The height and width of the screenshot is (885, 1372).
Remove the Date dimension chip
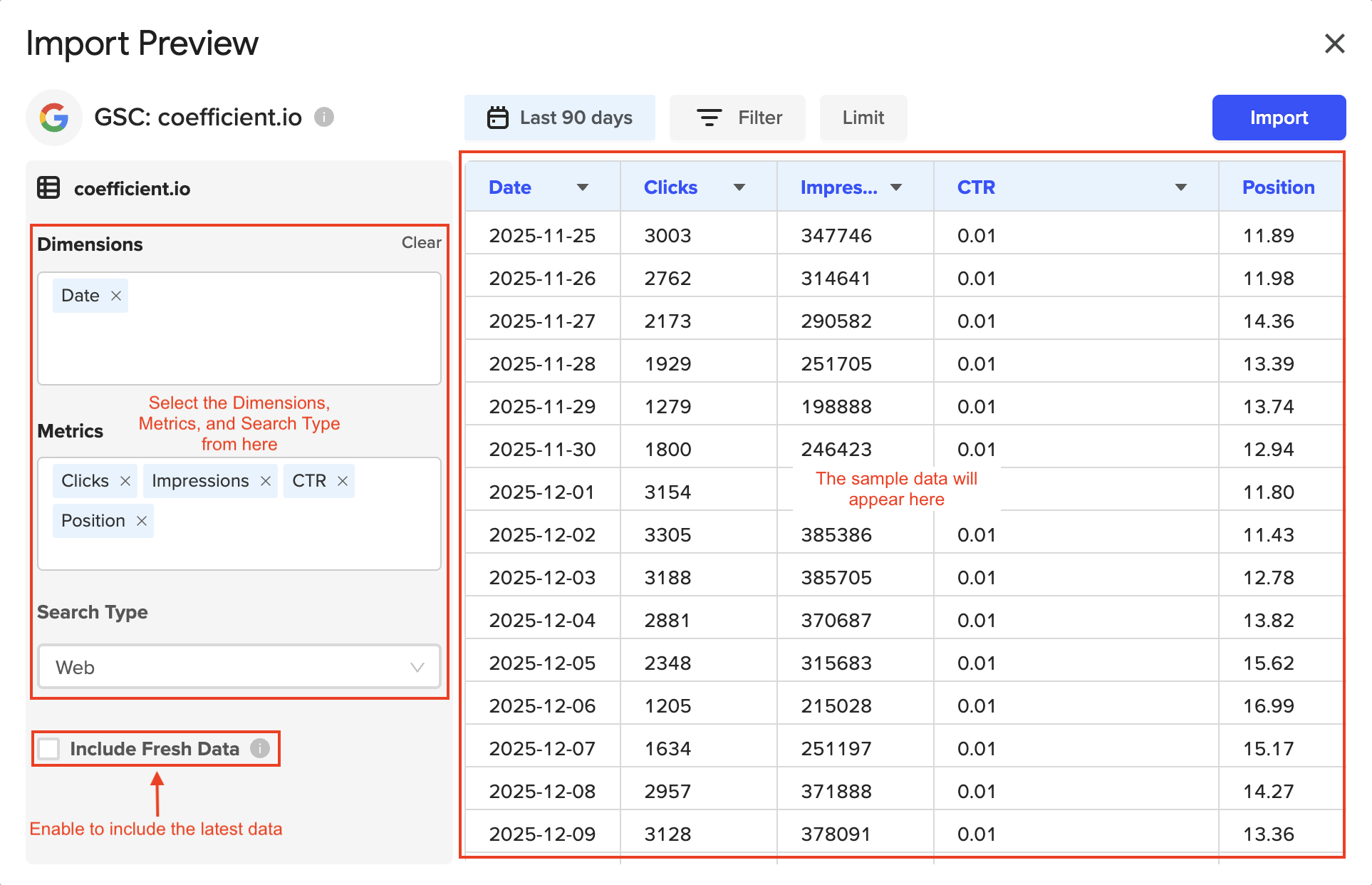coord(116,296)
